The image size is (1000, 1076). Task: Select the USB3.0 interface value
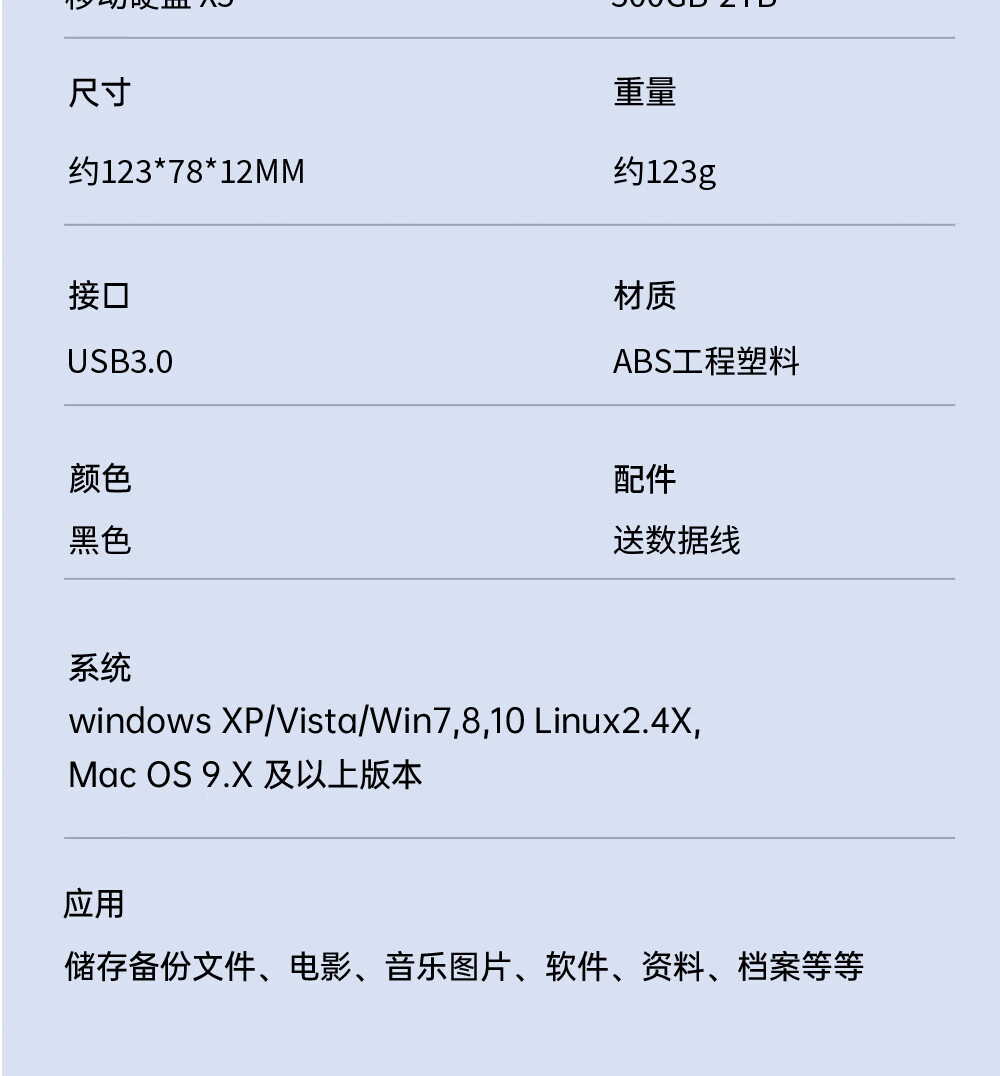point(120,362)
